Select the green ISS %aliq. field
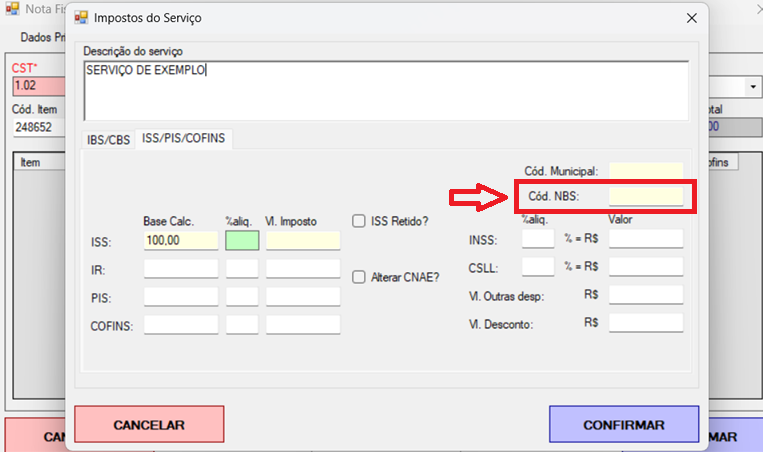The width and height of the screenshot is (763, 452). point(242,240)
